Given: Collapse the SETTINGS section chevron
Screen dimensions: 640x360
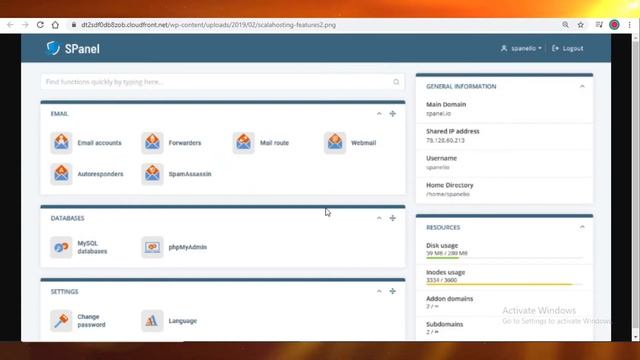Looking at the screenshot, I should point(379,291).
